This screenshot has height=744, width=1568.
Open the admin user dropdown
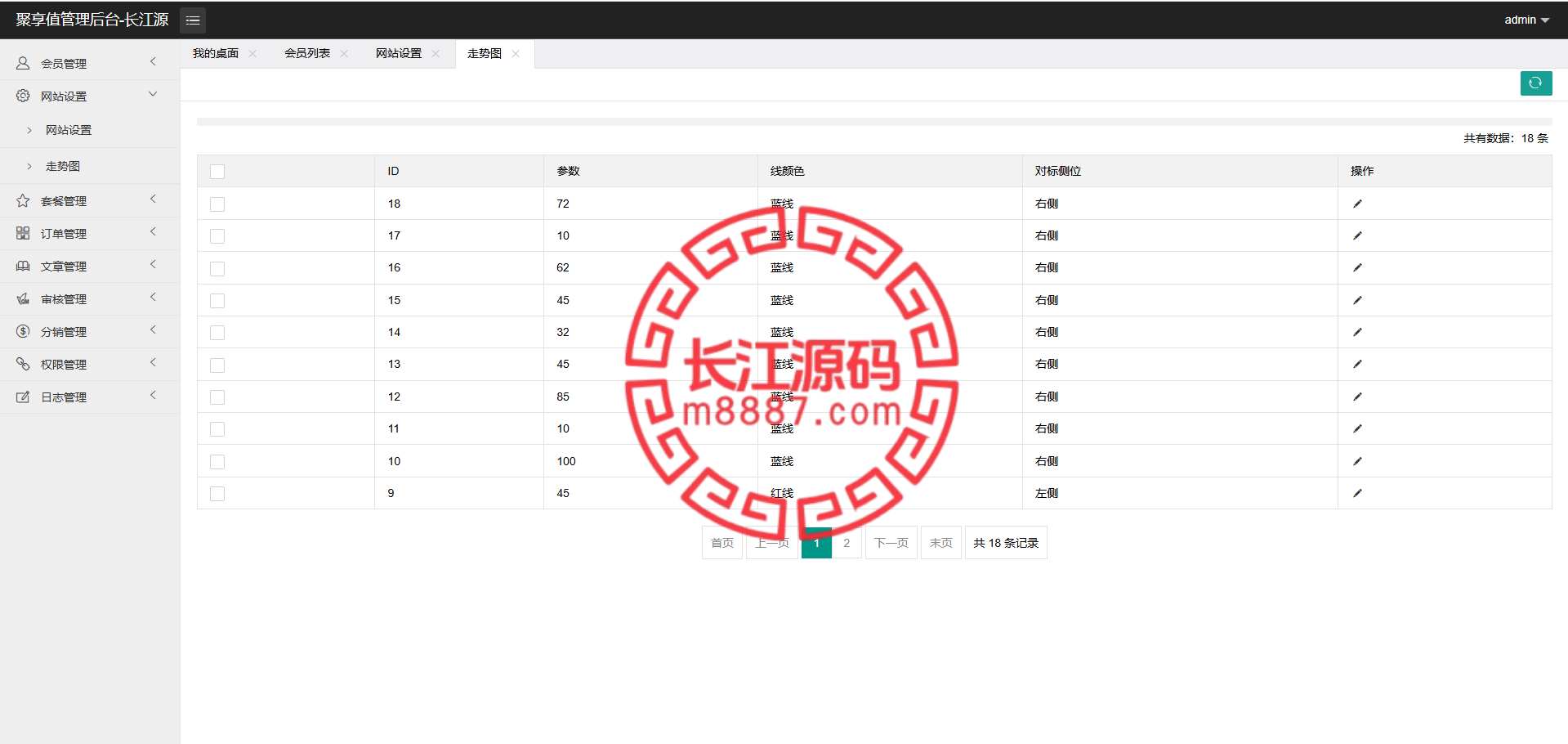[1526, 20]
